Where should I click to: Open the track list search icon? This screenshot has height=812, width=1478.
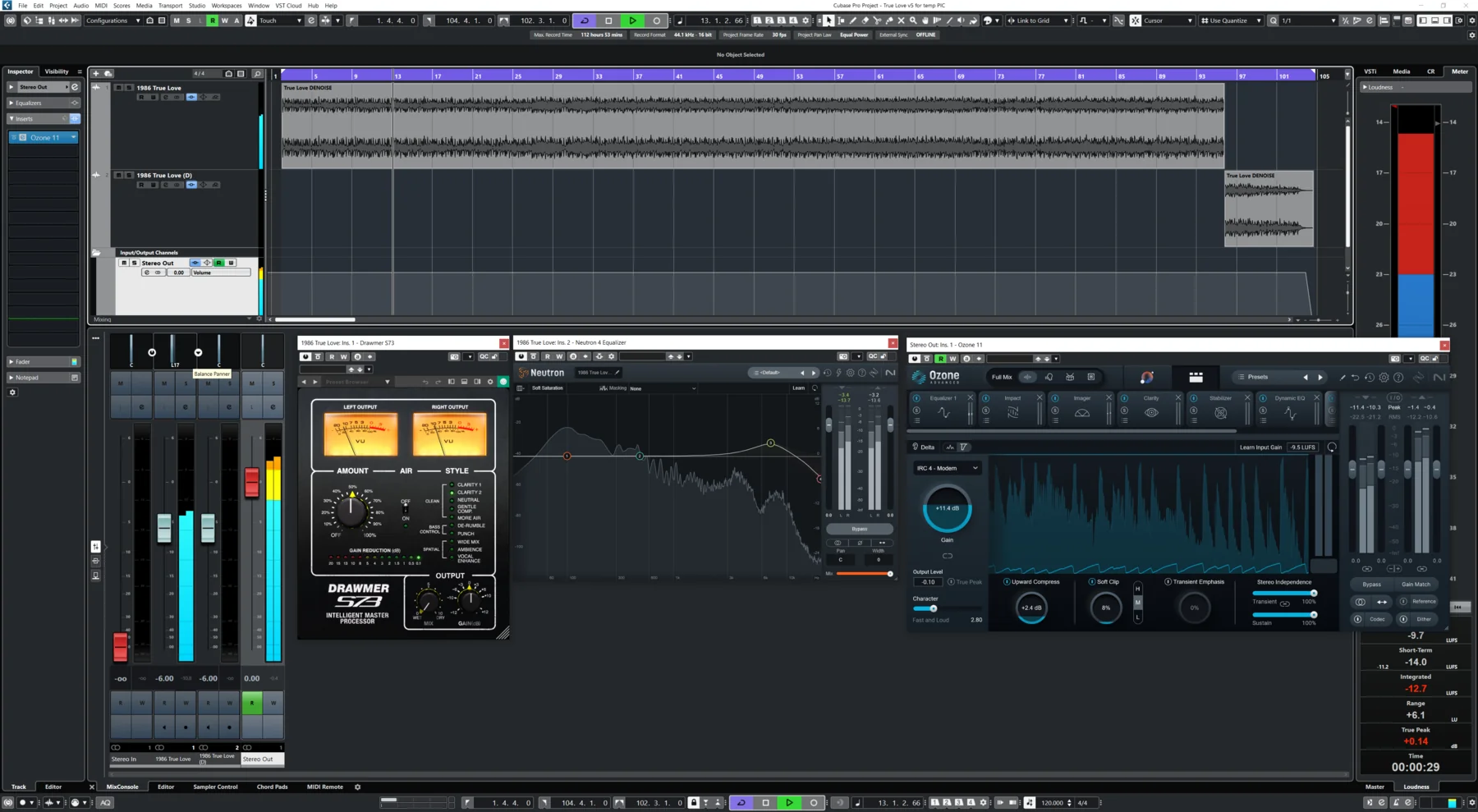tap(257, 74)
